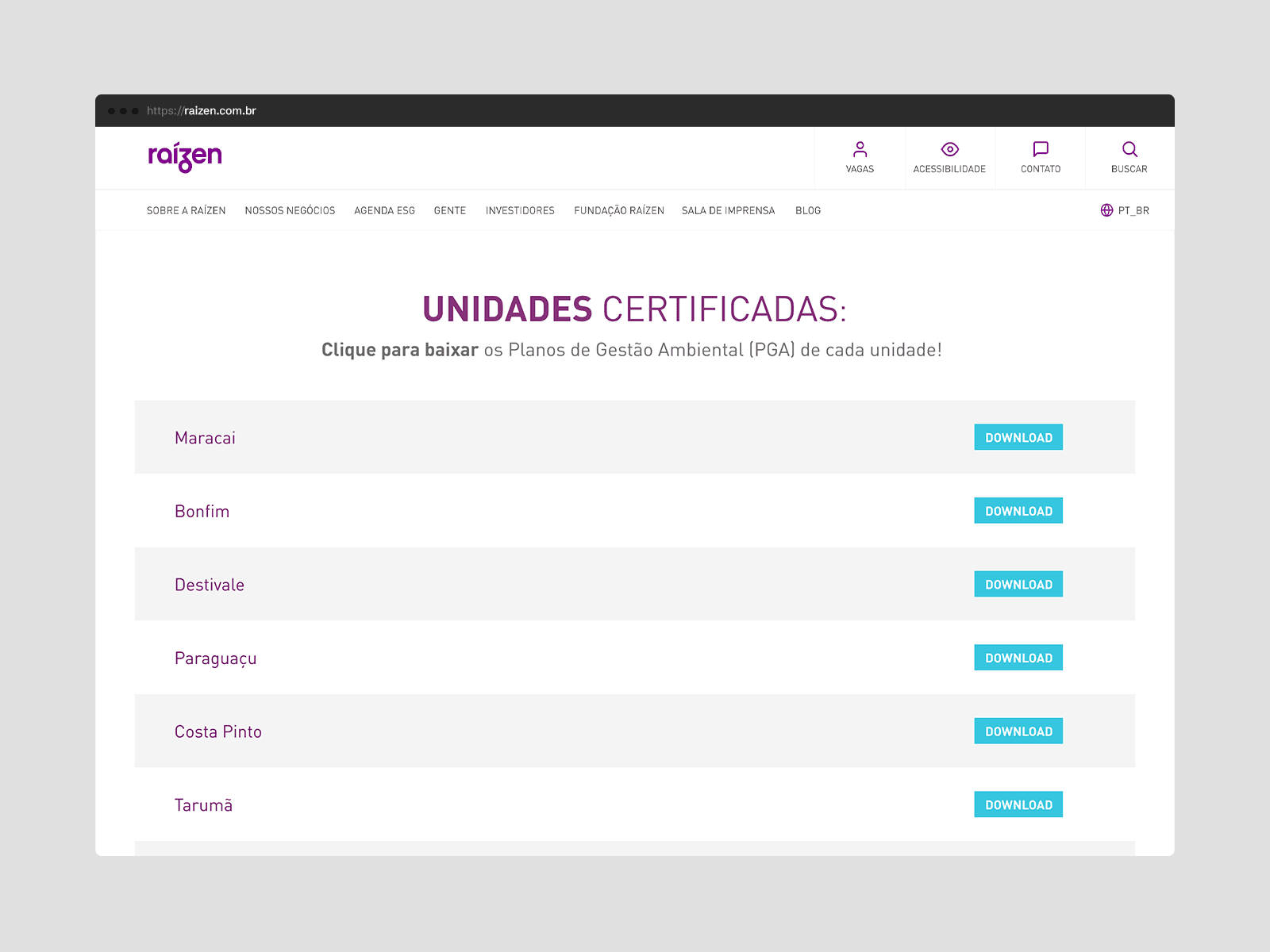Image resolution: width=1270 pixels, height=952 pixels.
Task: Navigate to Sala de Imprensa
Action: [728, 210]
